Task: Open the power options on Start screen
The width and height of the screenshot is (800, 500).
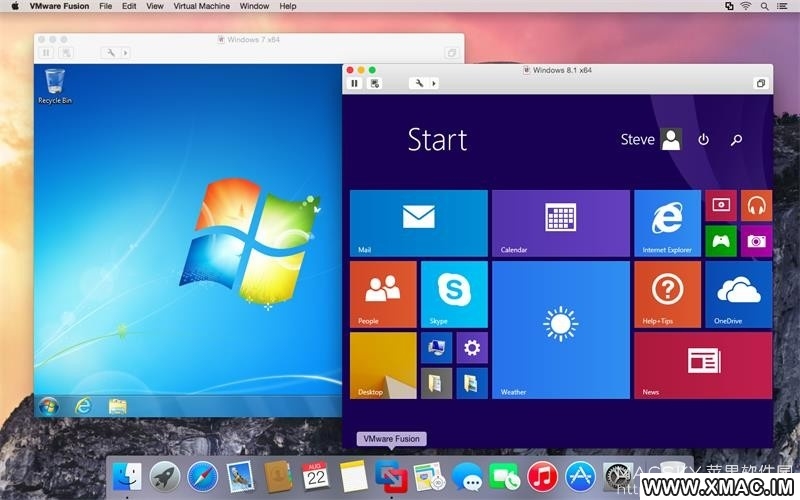Action: [x=704, y=139]
